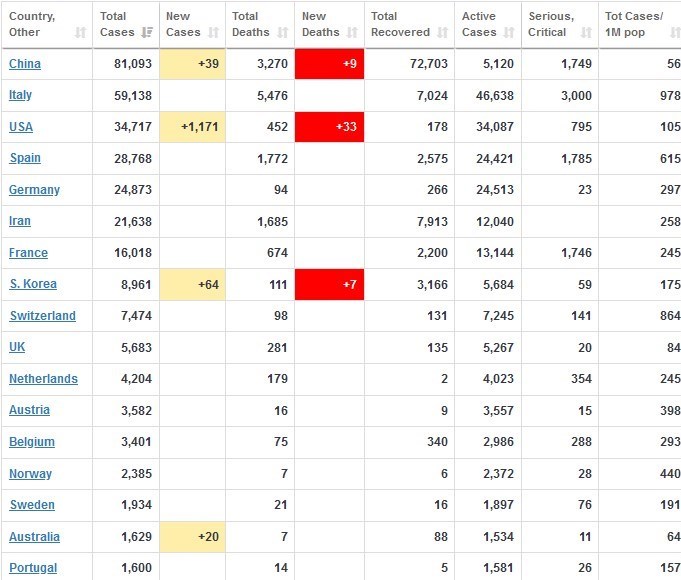The image size is (681, 580).
Task: Select Iran's total recovered value 7,913
Action: (432, 222)
